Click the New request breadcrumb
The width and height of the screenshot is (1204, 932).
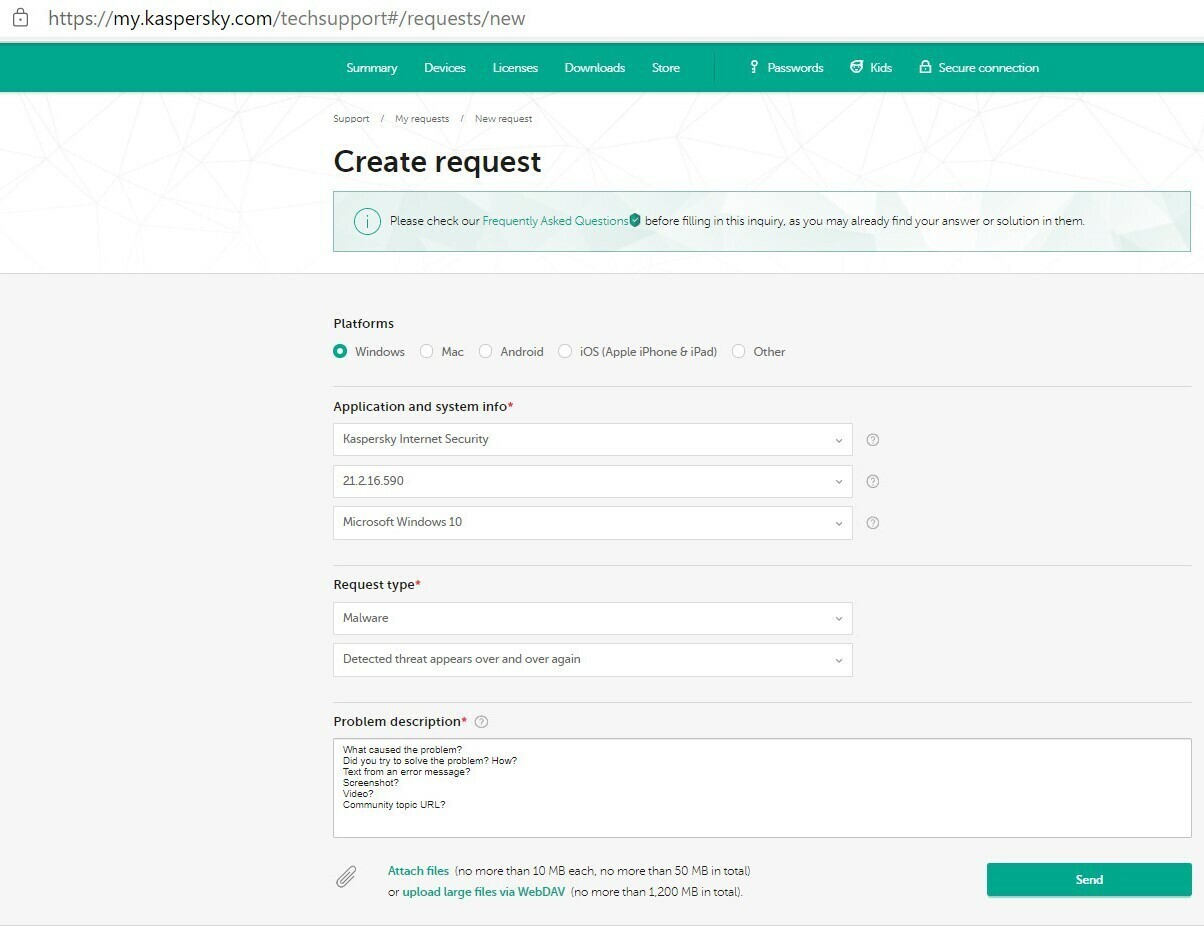pyautogui.click(x=503, y=119)
